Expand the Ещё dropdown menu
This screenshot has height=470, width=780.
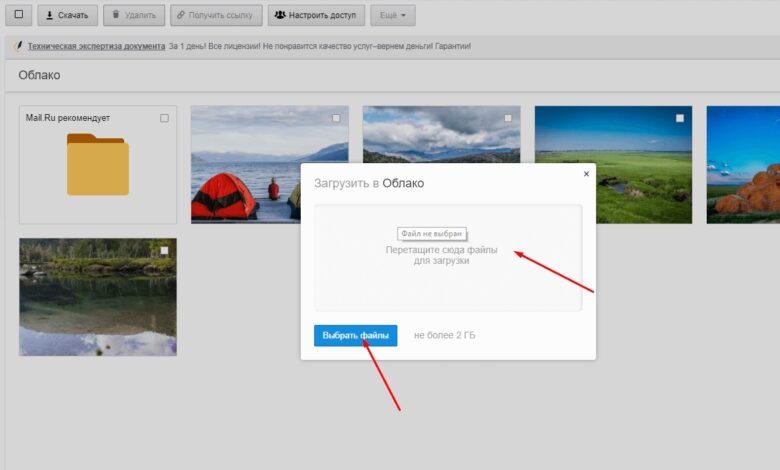tap(391, 15)
